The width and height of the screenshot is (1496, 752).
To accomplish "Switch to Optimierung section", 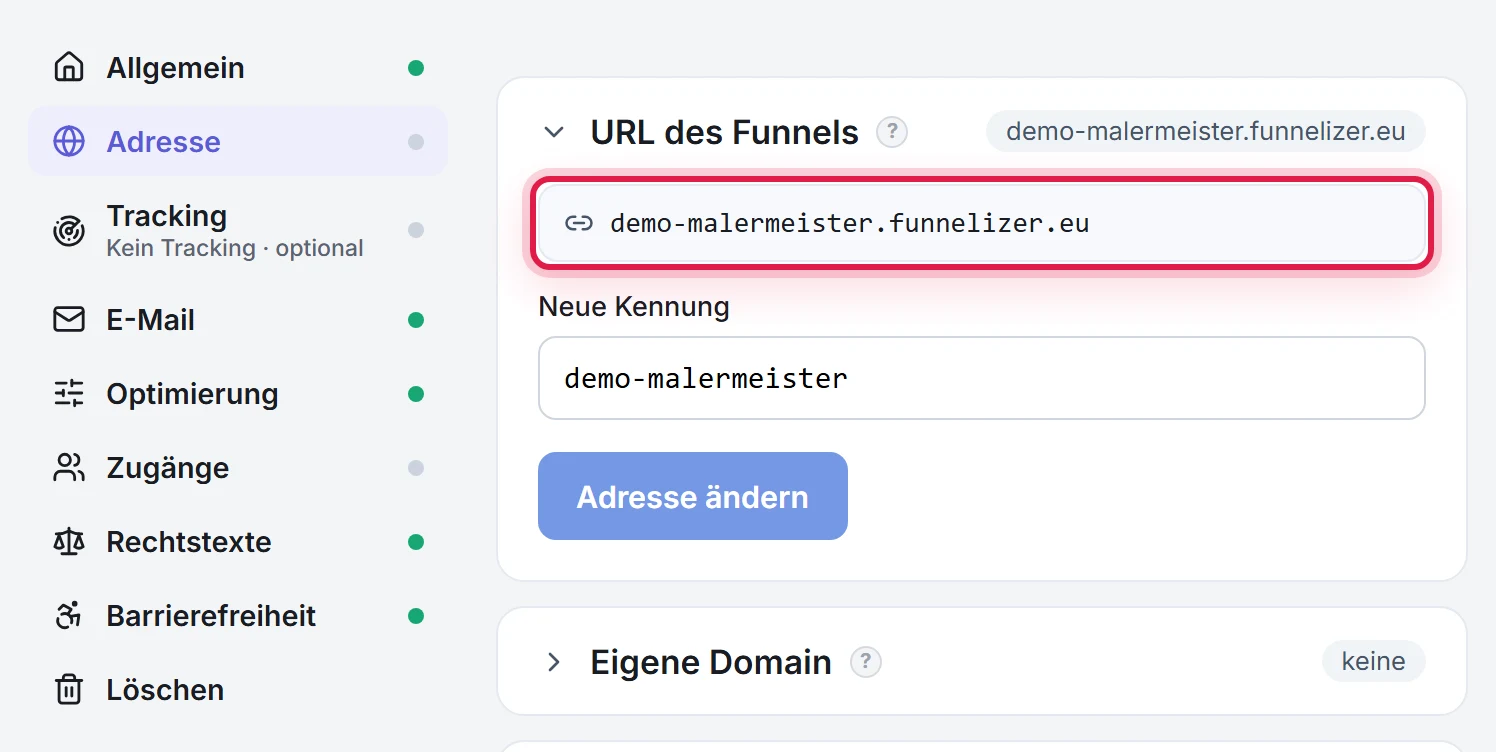I will [x=238, y=394].
